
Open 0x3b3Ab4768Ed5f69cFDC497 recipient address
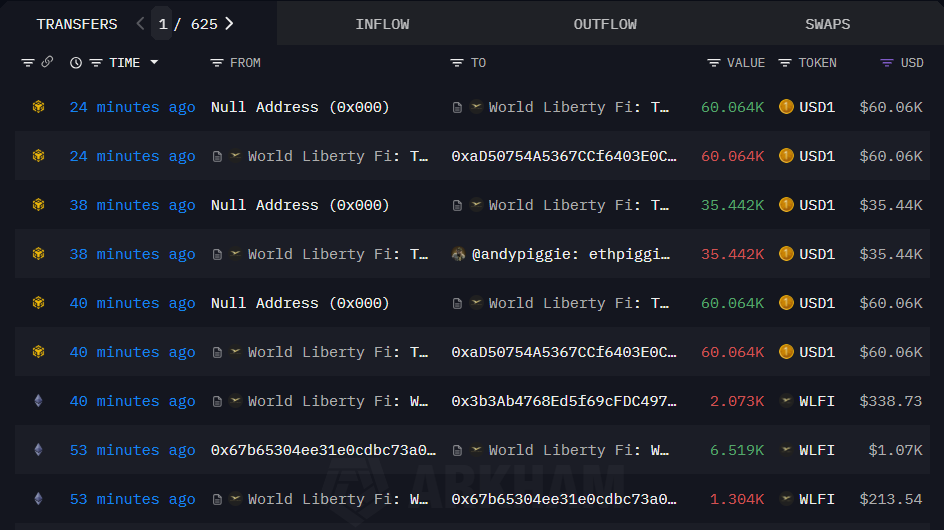[x=563, y=401]
